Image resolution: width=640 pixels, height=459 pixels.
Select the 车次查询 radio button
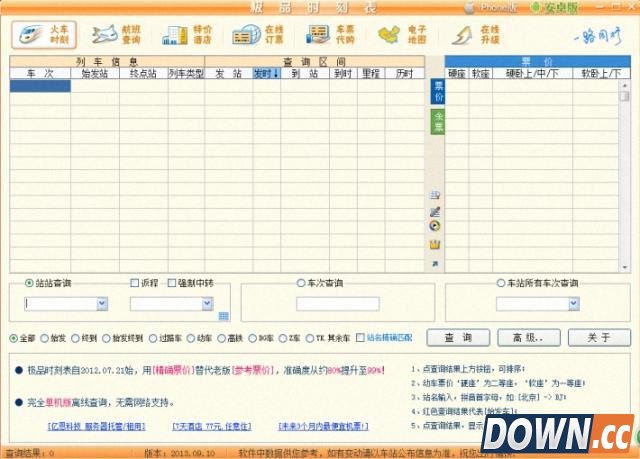point(301,282)
